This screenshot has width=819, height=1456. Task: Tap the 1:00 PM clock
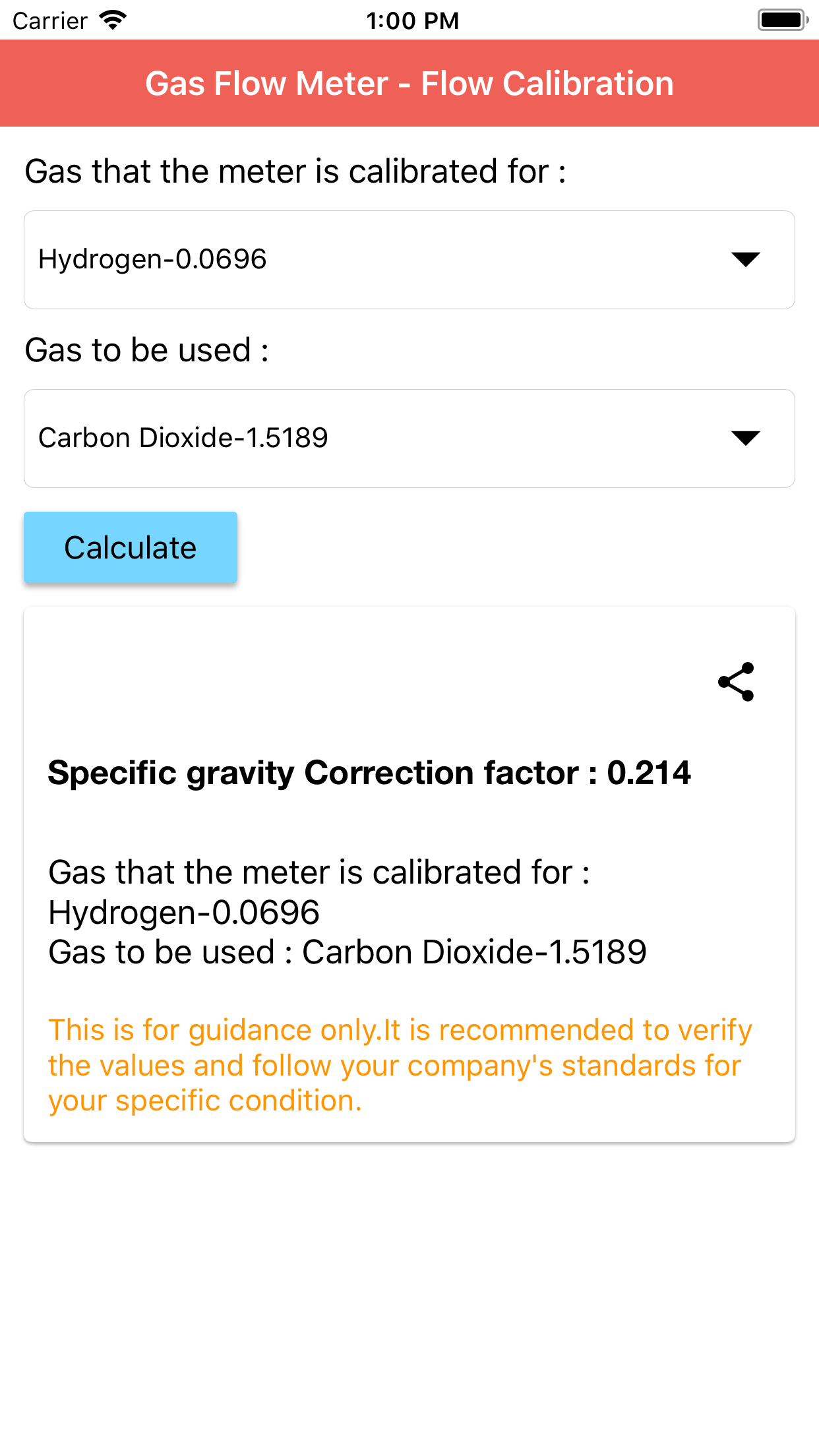coord(412,21)
